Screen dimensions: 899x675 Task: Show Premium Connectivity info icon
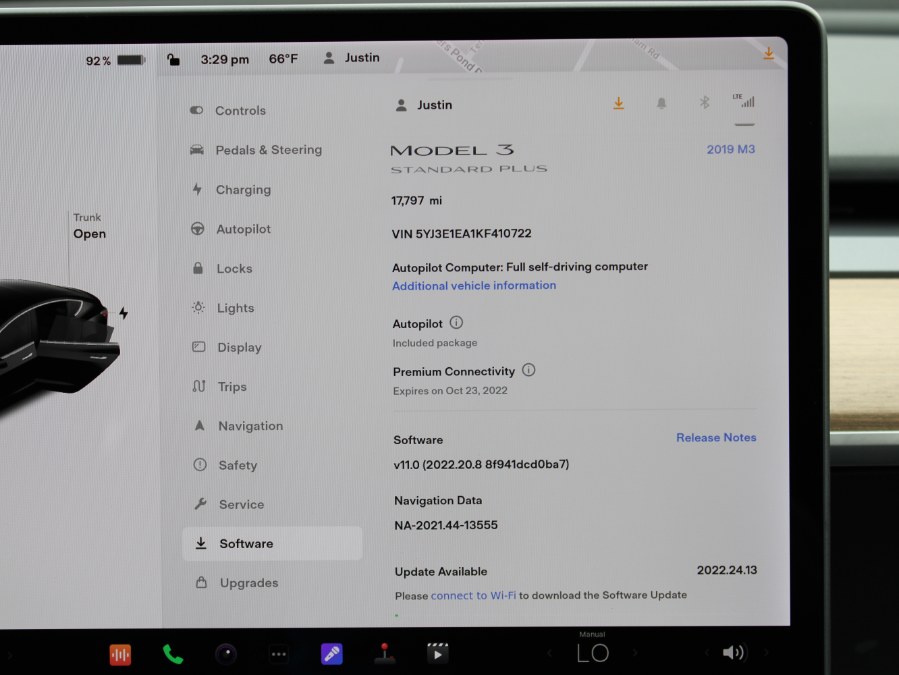click(529, 370)
